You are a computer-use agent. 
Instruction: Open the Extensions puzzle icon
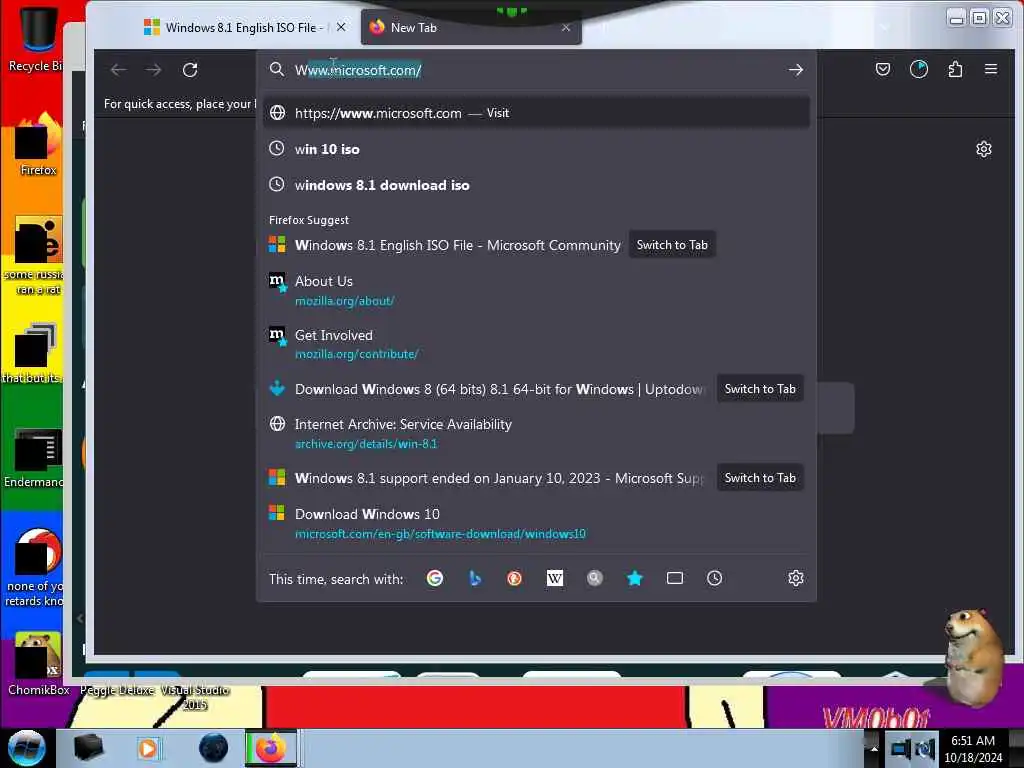(x=955, y=69)
